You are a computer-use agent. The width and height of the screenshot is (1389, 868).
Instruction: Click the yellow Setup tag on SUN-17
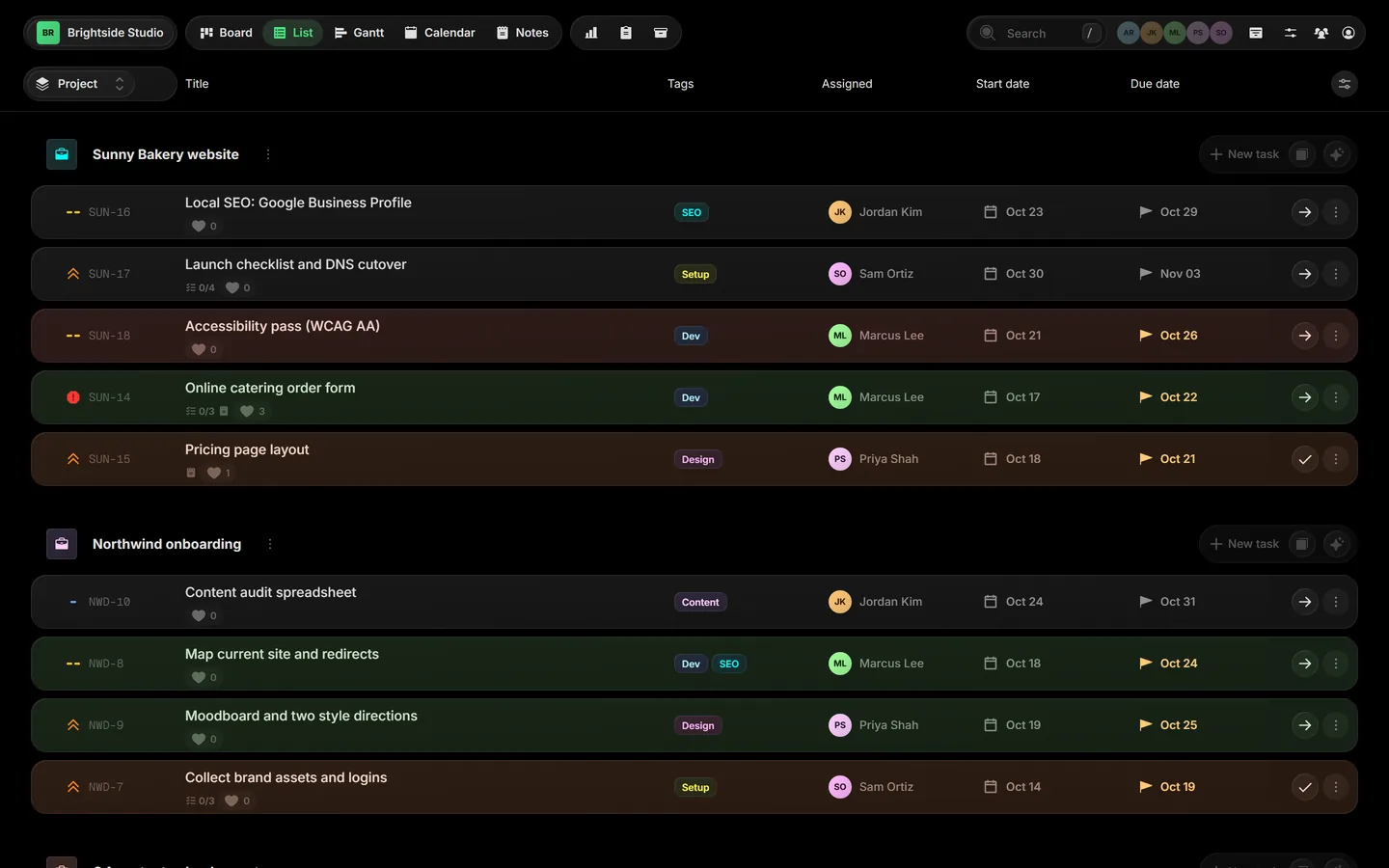(x=694, y=274)
